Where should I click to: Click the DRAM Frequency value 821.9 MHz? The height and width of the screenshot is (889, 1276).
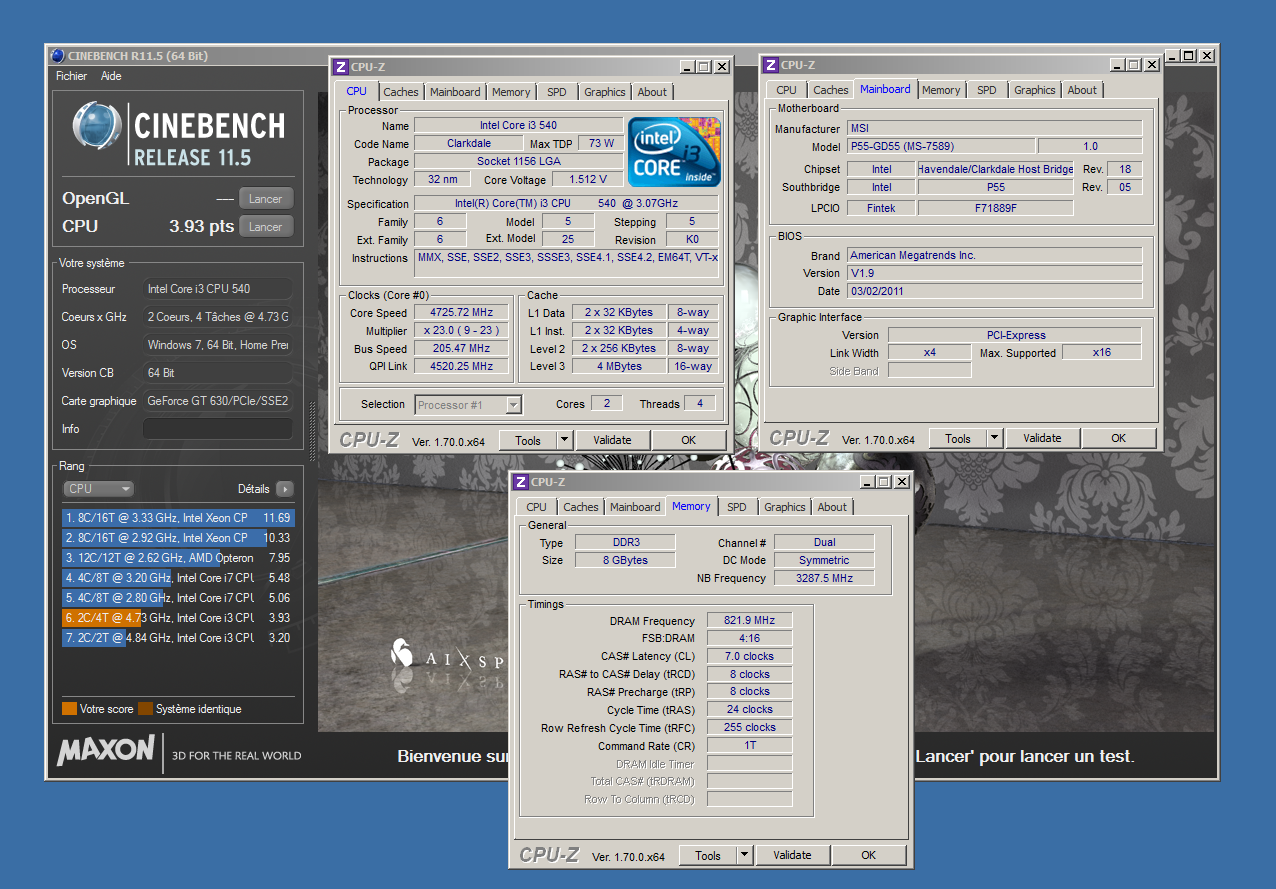pyautogui.click(x=750, y=621)
